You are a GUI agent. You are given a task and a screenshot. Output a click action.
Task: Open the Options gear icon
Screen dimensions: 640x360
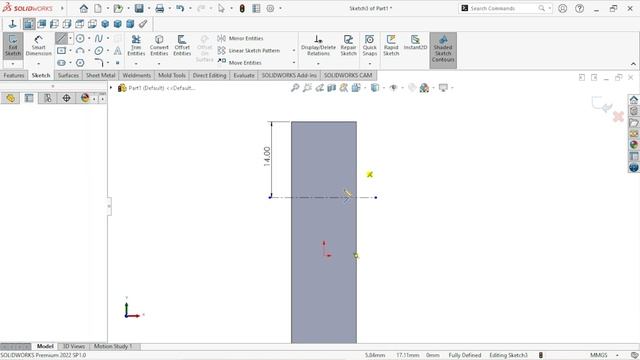(270, 8)
